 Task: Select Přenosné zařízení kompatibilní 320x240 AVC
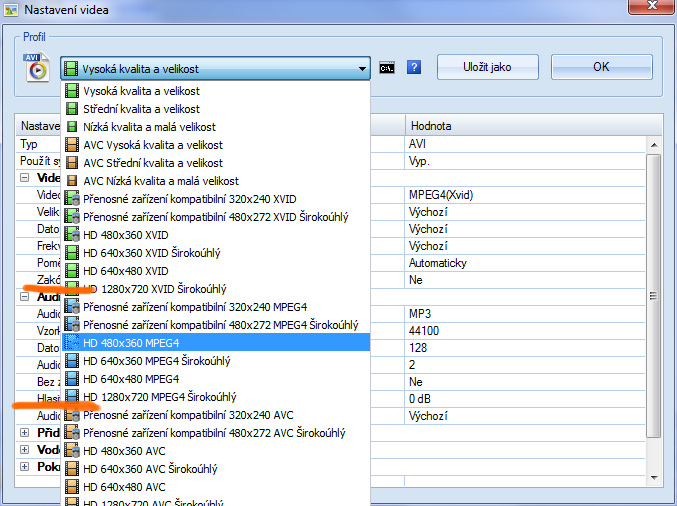tap(216, 415)
